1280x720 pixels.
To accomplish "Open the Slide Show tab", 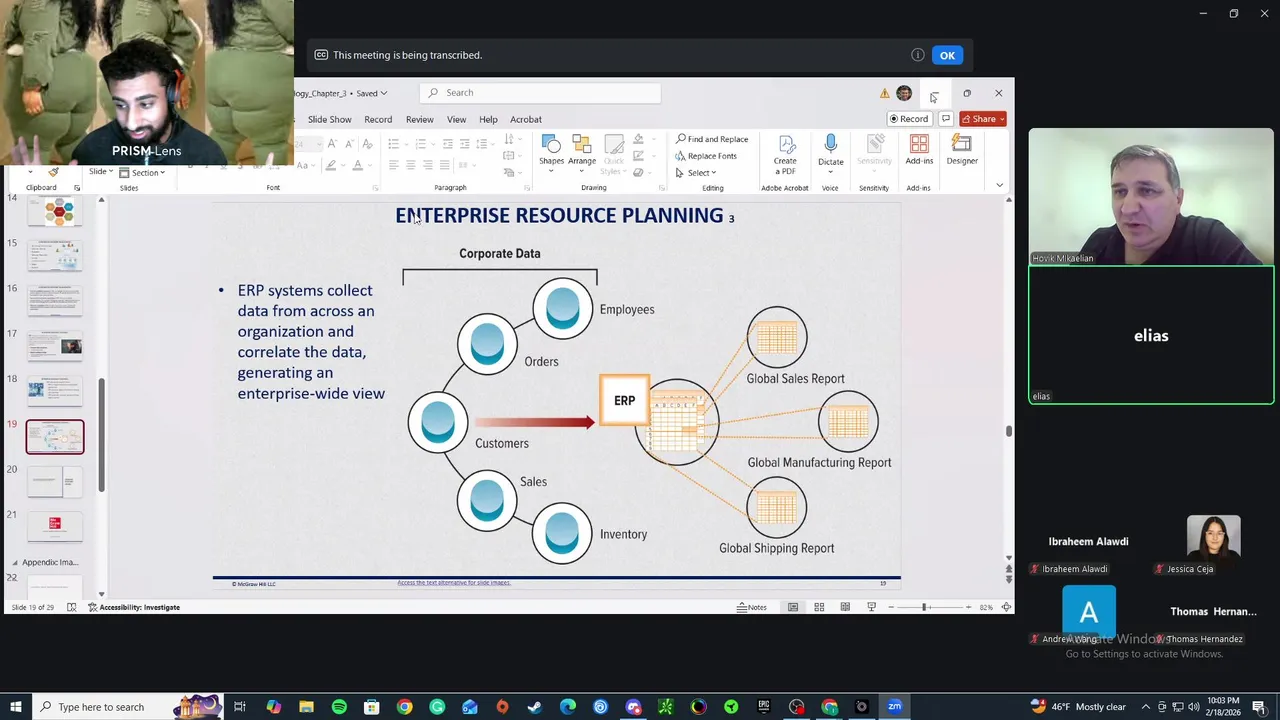I will (x=329, y=119).
